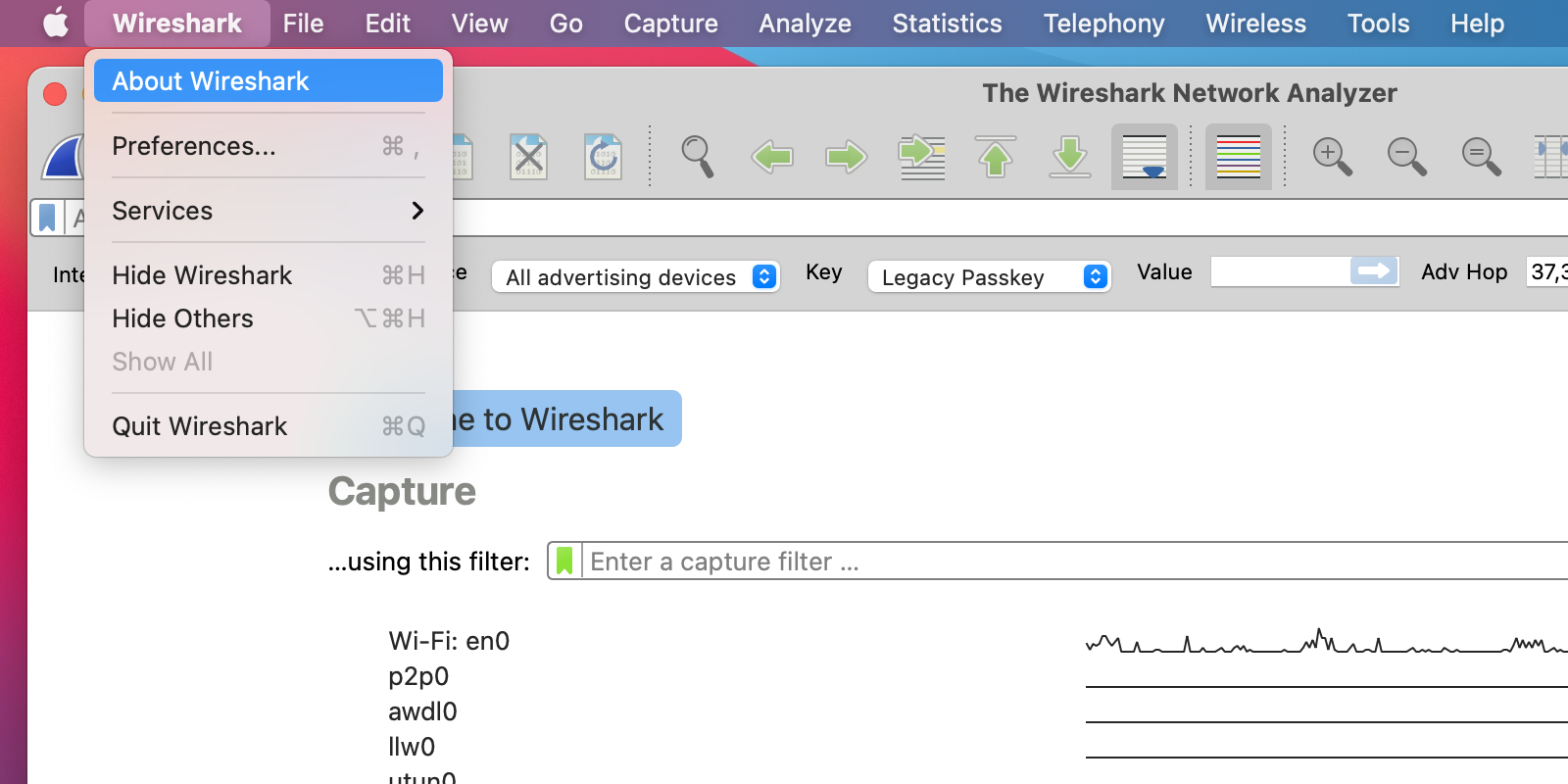Viewport: 1568px width, 784px height.
Task: Zoom in with the plus magnifier icon
Action: [1332, 157]
